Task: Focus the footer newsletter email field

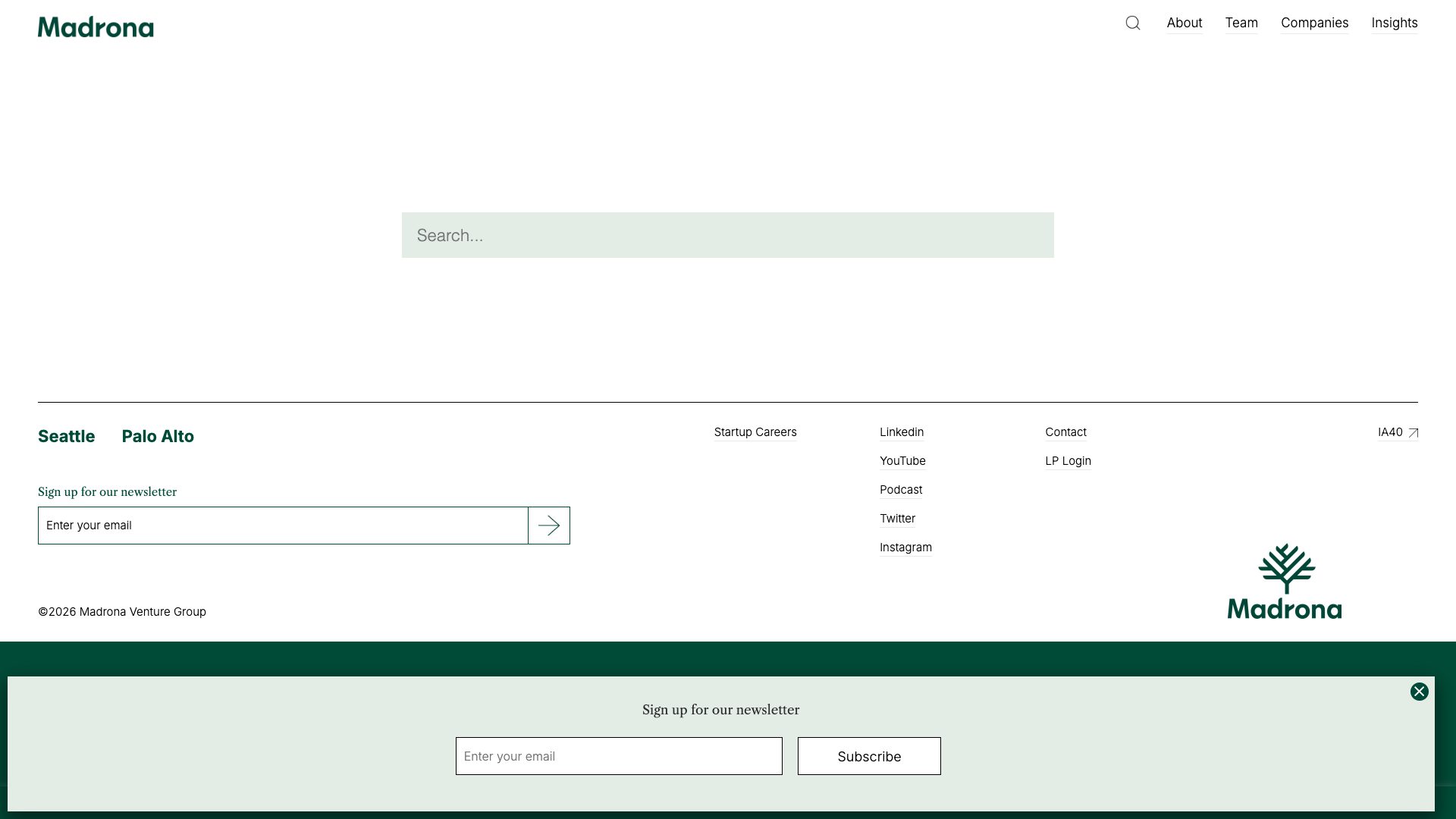Action: click(x=282, y=525)
